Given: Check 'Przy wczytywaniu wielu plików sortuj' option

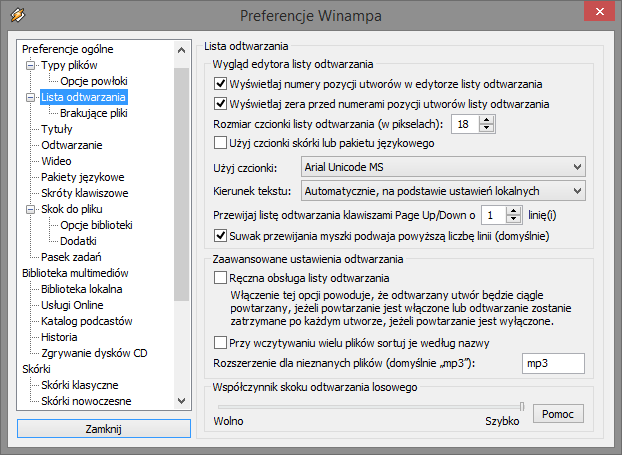Looking at the screenshot, I should coord(220,342).
